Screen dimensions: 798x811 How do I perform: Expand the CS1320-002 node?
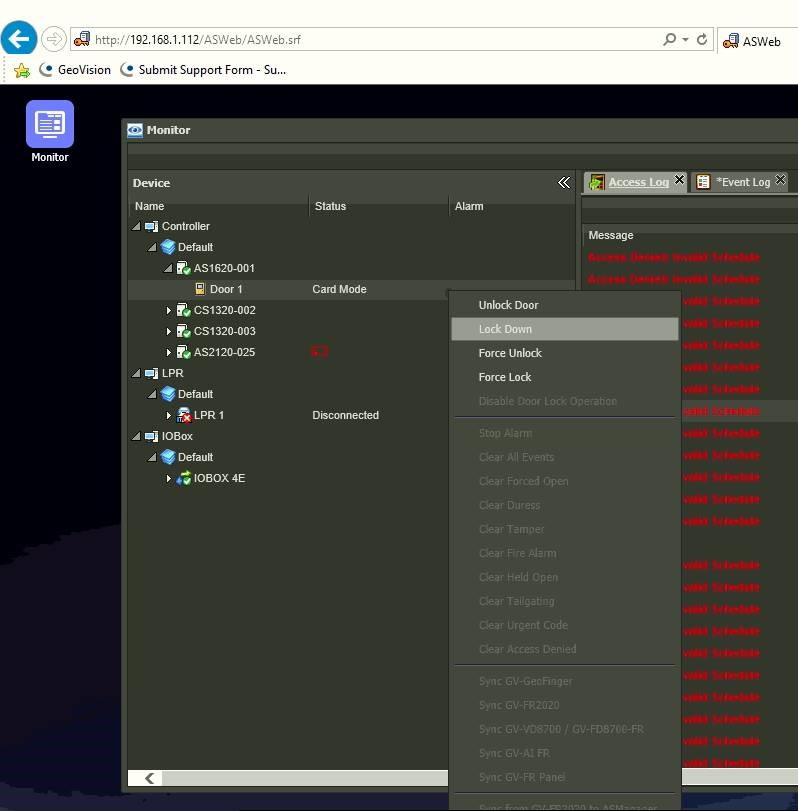pyautogui.click(x=169, y=310)
